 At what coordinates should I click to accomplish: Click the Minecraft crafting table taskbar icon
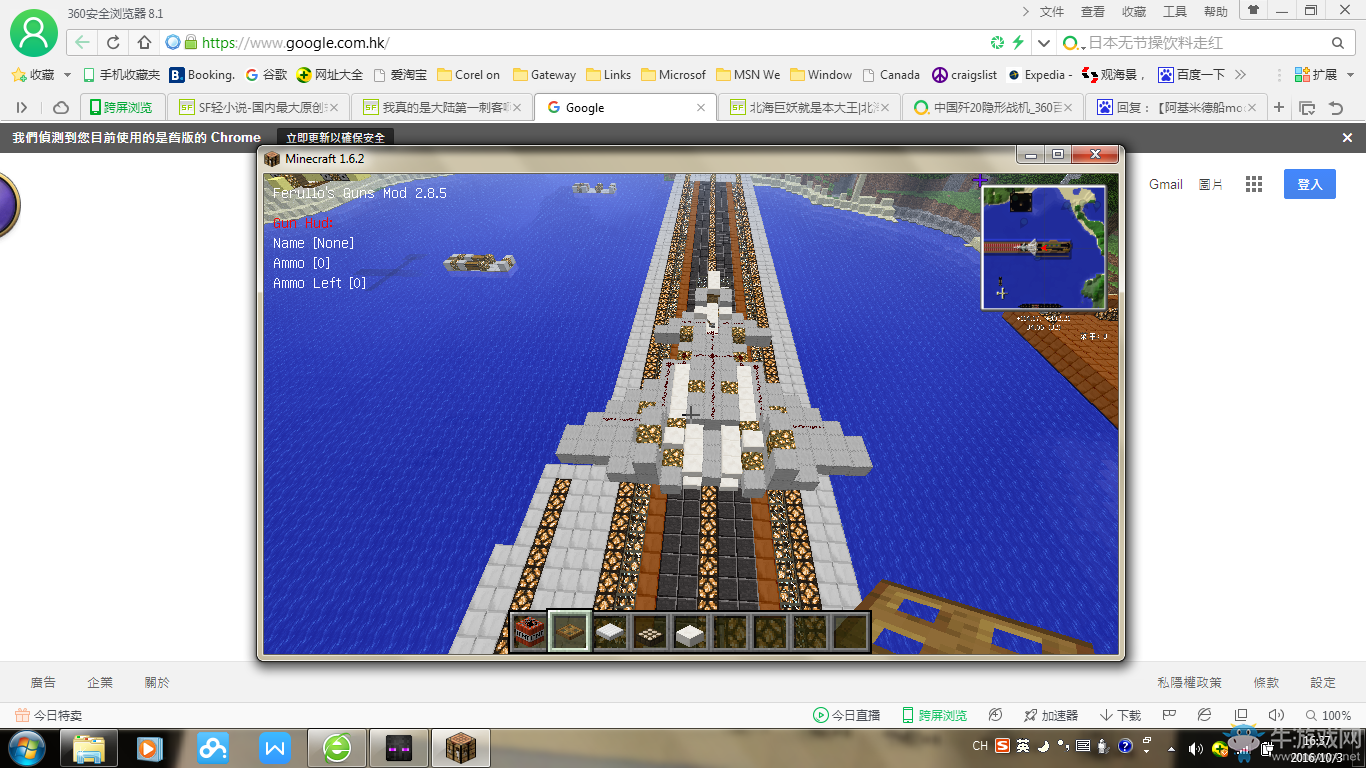pyautogui.click(x=466, y=747)
